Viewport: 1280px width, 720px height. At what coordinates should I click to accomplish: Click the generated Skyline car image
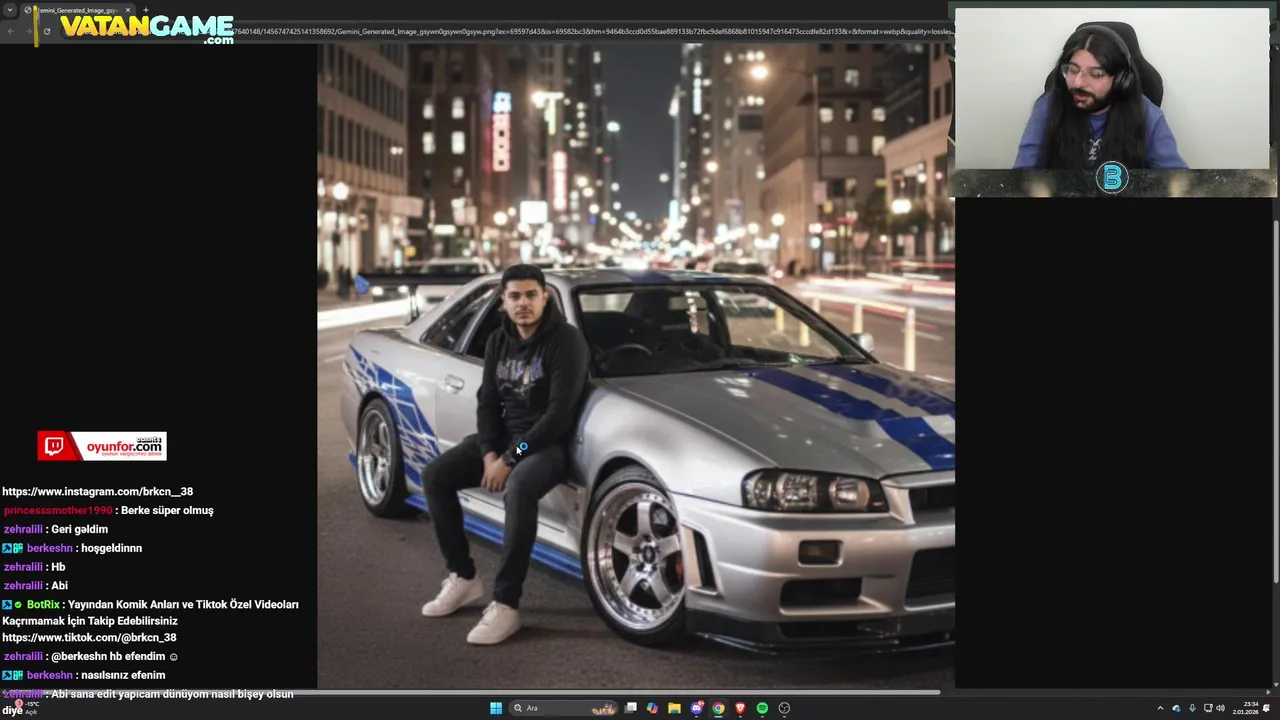636,365
